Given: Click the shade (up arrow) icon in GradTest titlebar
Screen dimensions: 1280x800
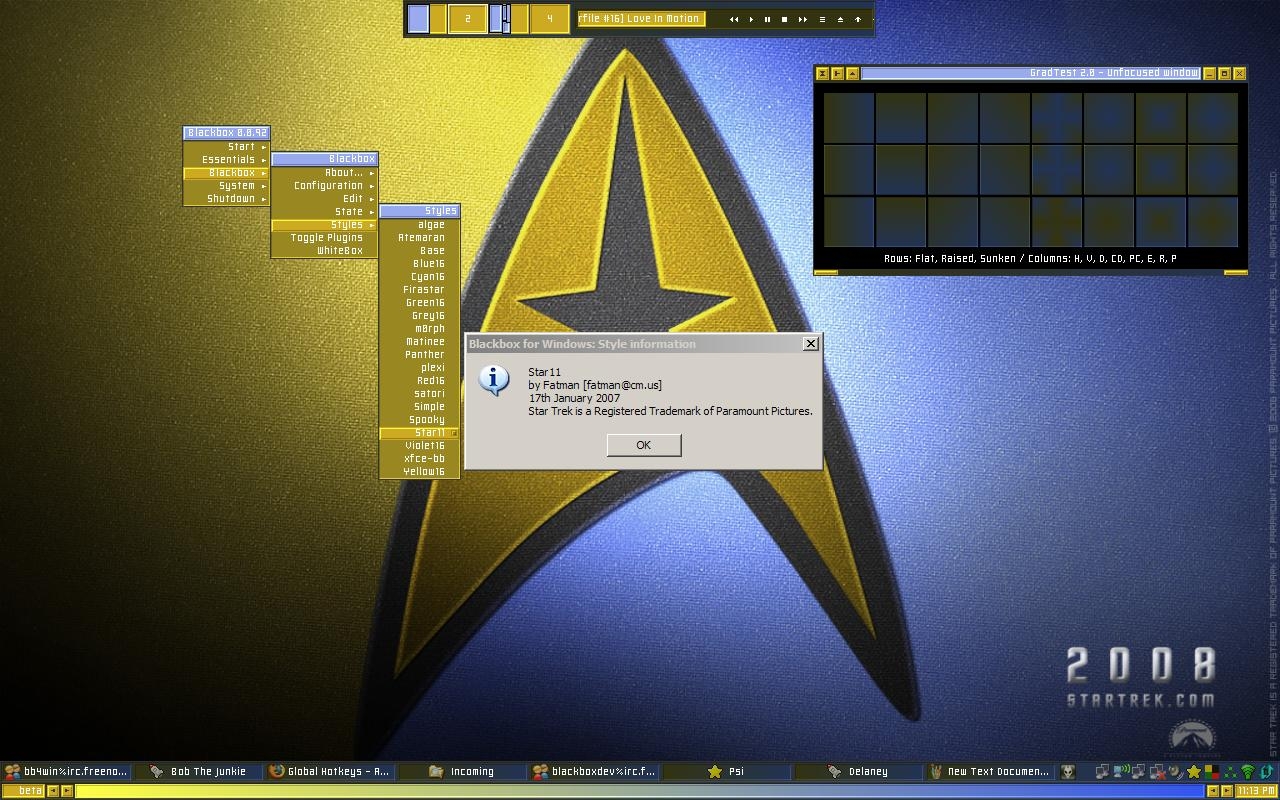Looking at the screenshot, I should pos(852,73).
